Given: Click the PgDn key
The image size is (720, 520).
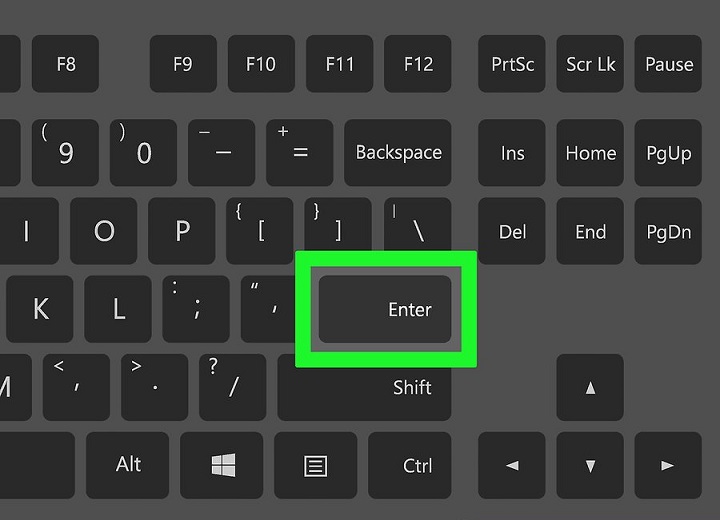Looking at the screenshot, I should (668, 231).
